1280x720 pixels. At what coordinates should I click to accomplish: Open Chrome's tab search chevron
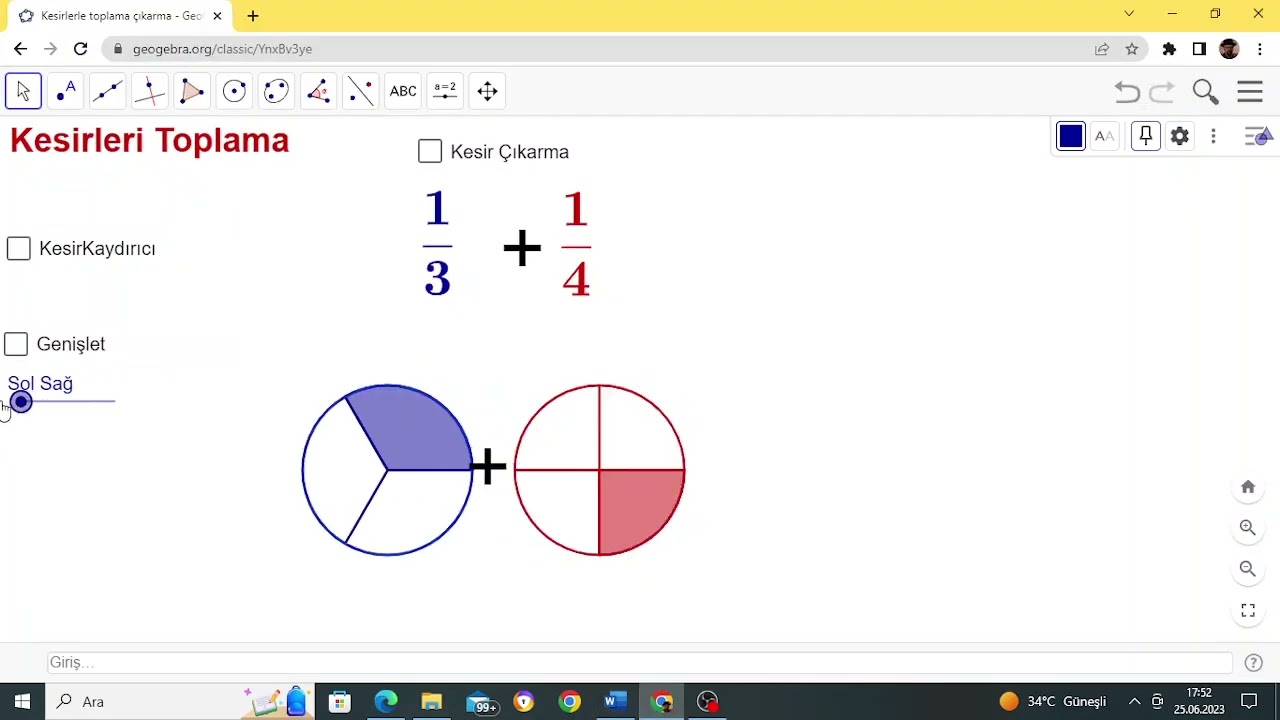(x=1129, y=14)
